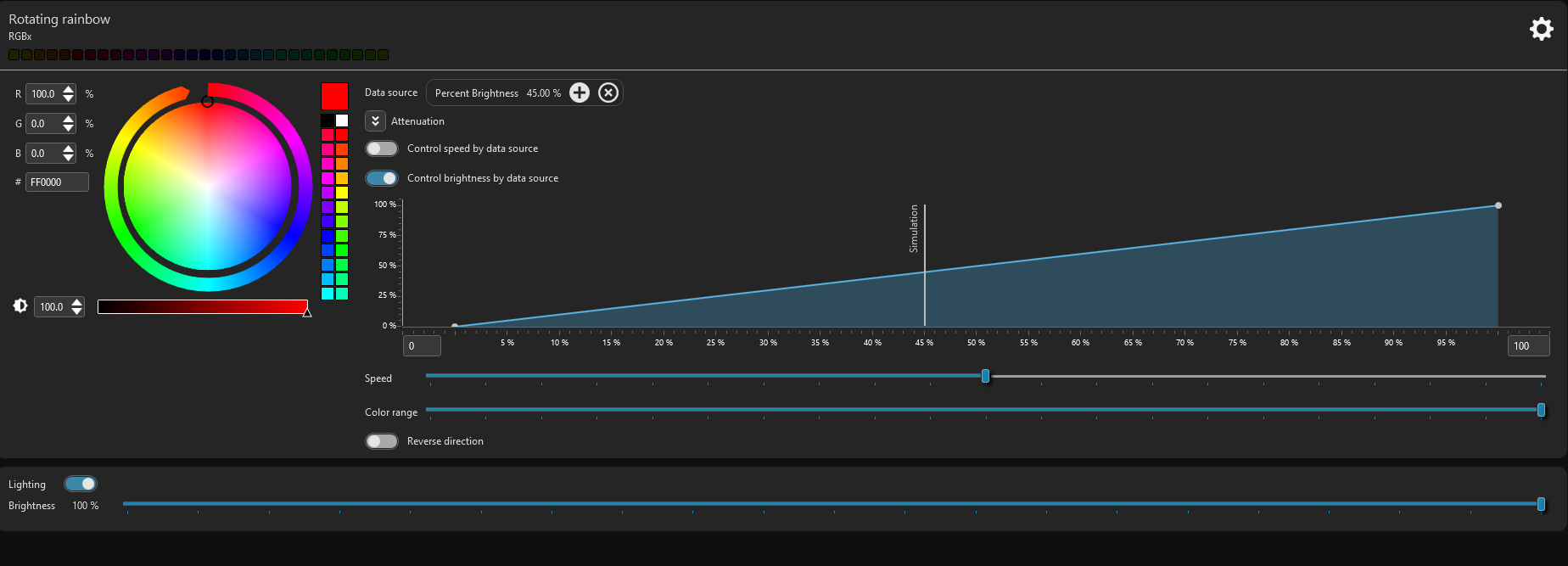The height and width of the screenshot is (566, 1568).
Task: Add a data source with plus icon
Action: click(x=580, y=93)
